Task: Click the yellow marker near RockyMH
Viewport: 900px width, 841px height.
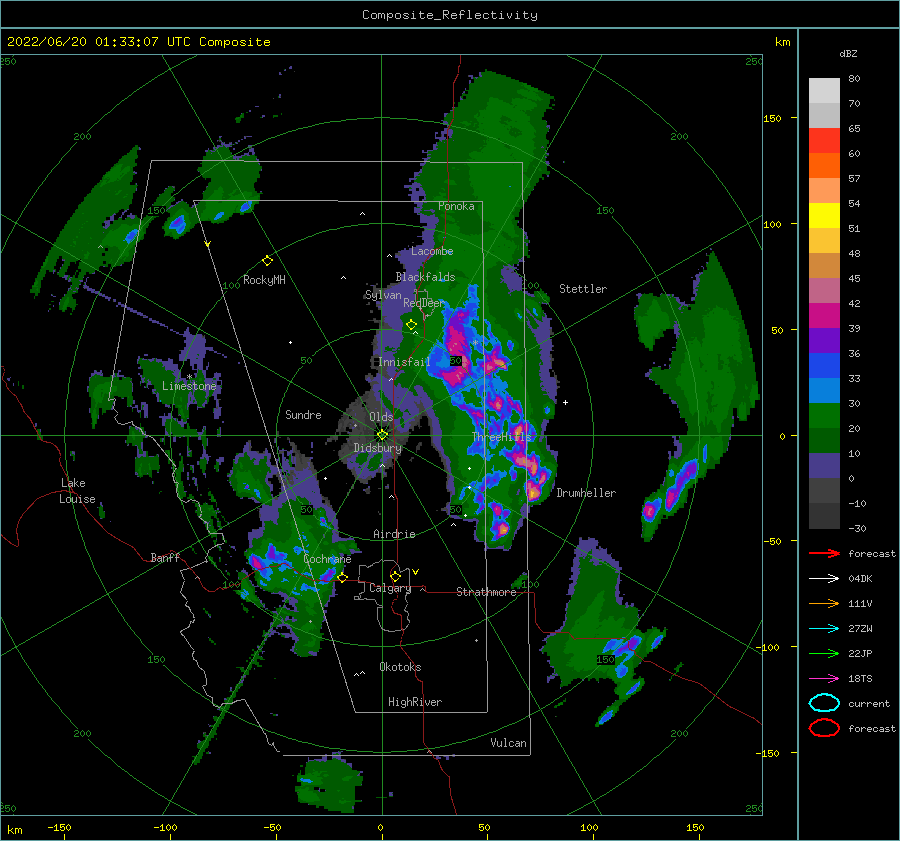Action: (267, 261)
